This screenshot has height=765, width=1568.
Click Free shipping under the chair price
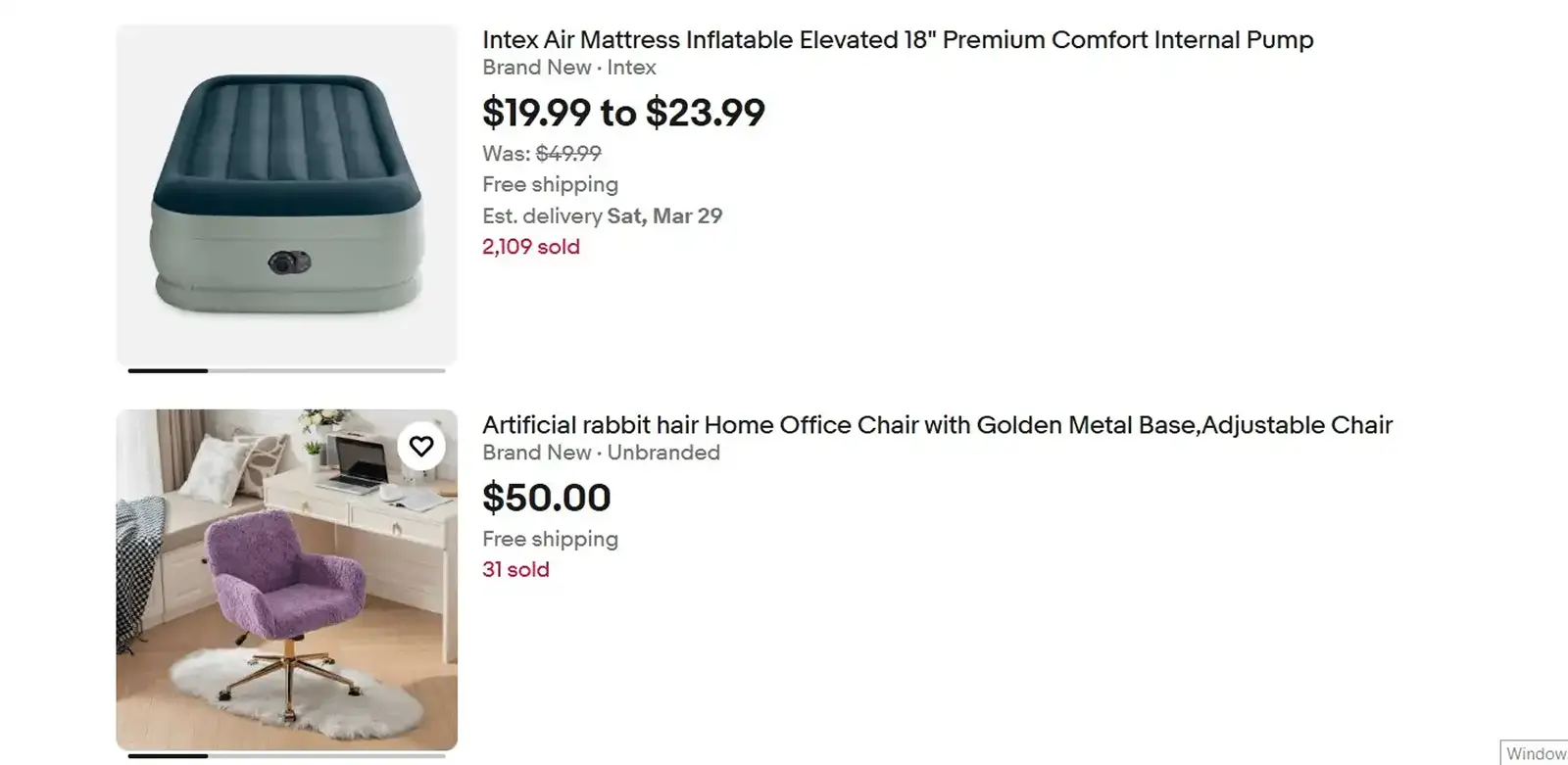[550, 539]
